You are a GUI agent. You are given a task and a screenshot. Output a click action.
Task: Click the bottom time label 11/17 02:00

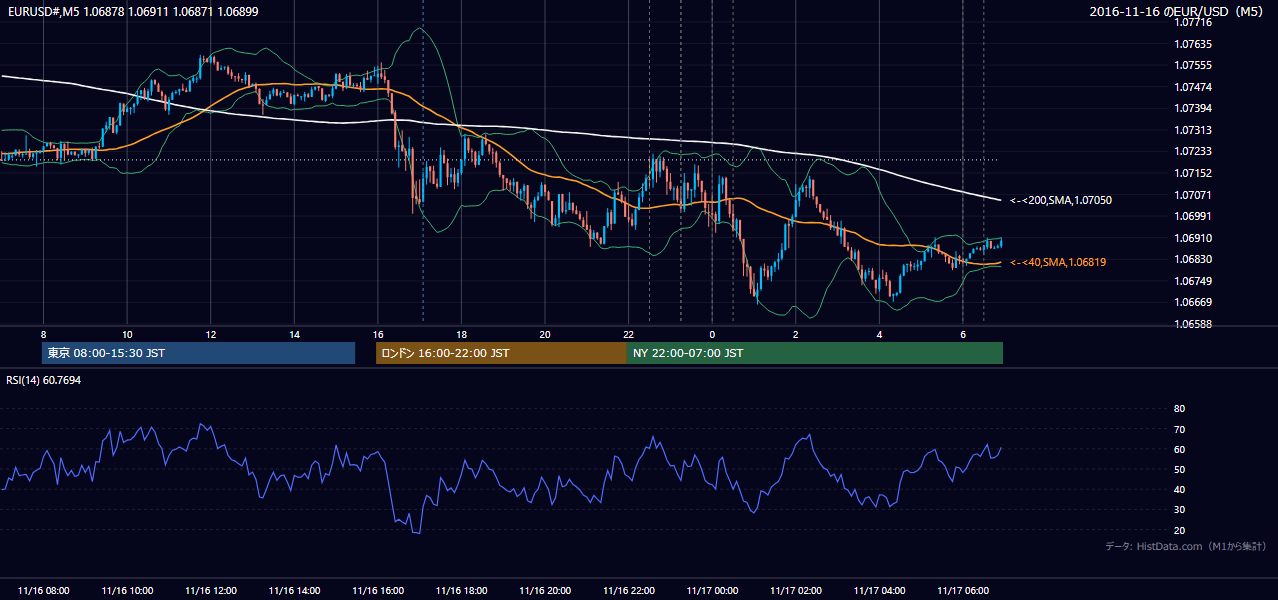point(795,591)
